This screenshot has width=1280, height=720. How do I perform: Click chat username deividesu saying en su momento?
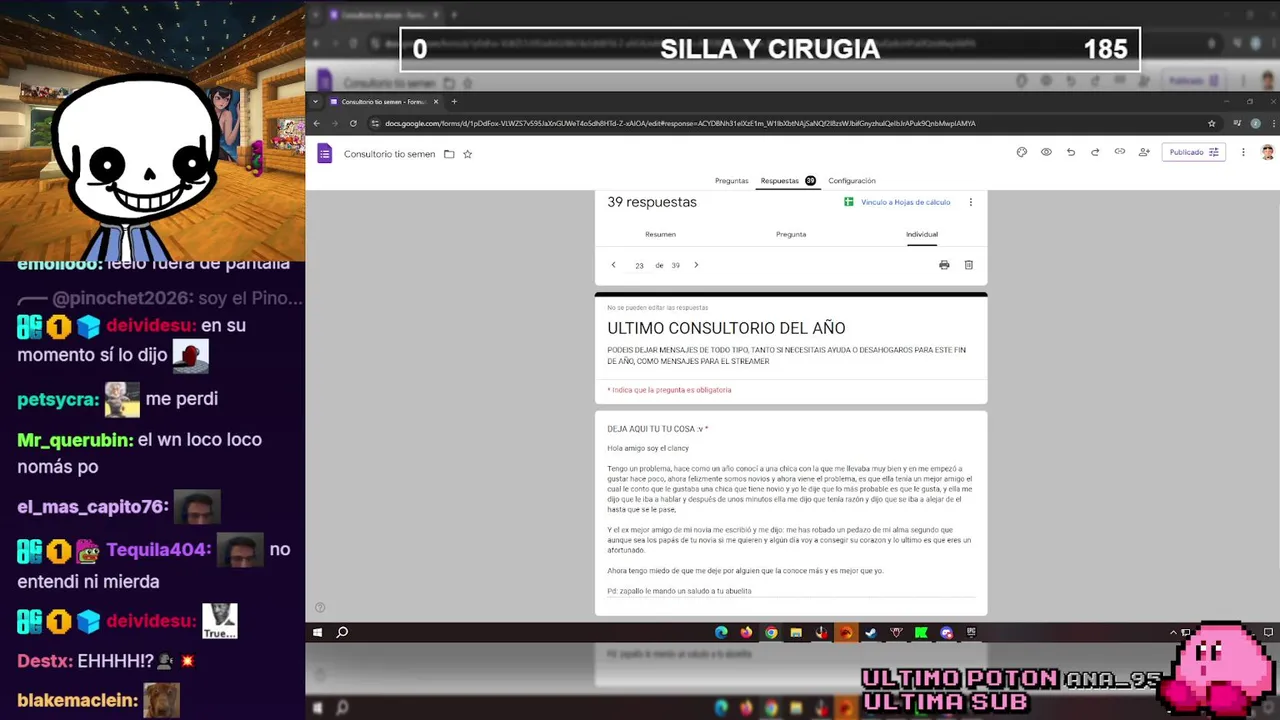point(149,325)
